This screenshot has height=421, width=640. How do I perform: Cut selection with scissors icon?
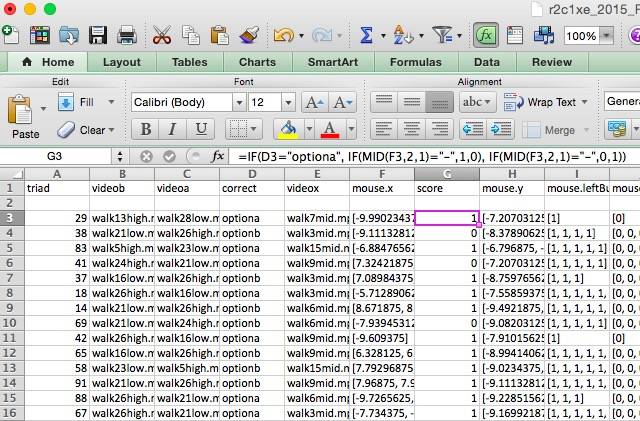(x=162, y=35)
